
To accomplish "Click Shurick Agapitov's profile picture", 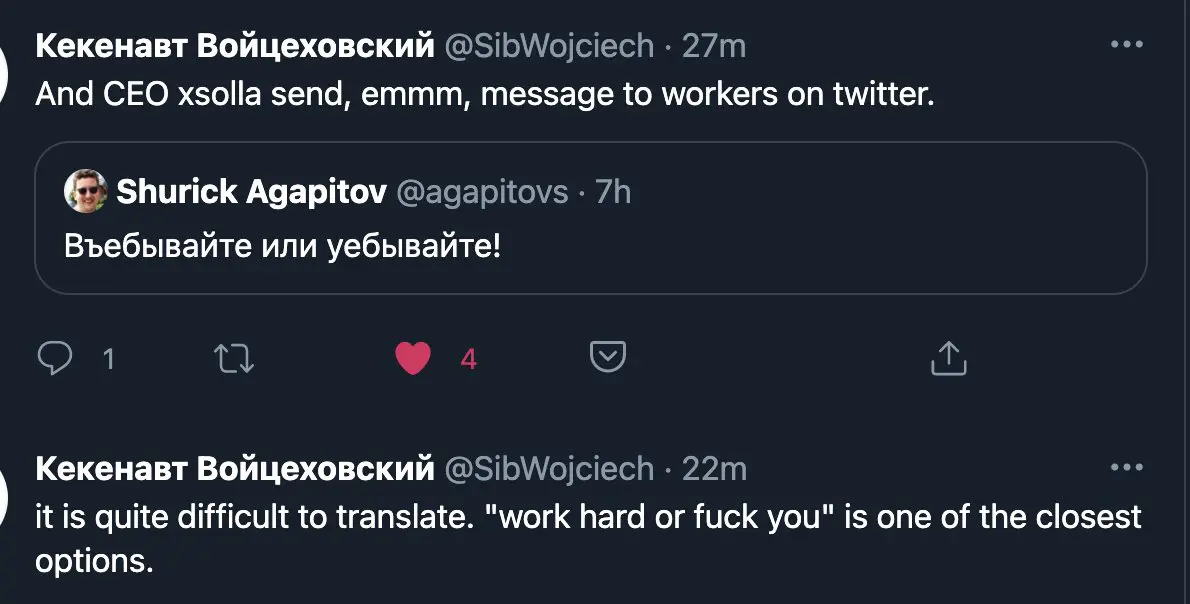I will 86,191.
